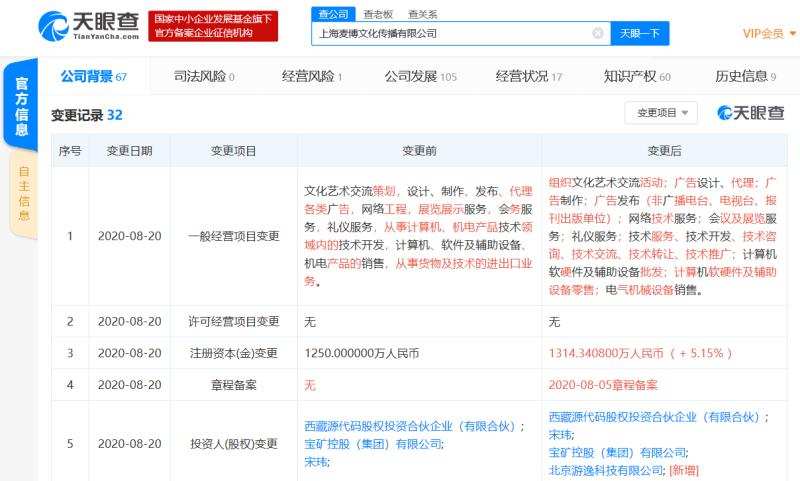Image resolution: width=800 pixels, height=481 pixels.
Task: Open the VIP会员 dropdown menu
Action: click(768, 33)
